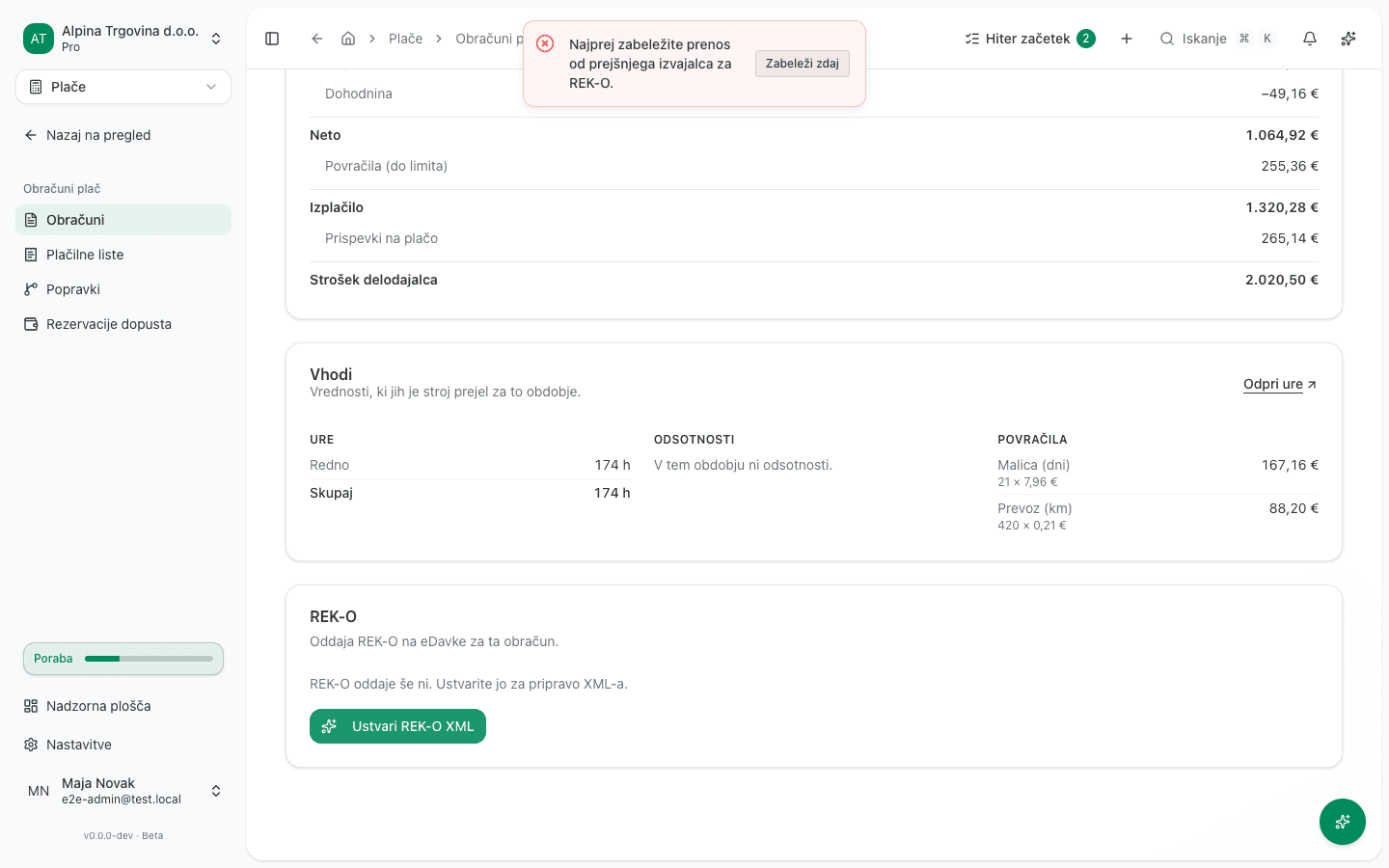This screenshot has height=868, width=1389.
Task: Expand the Alpina Trgovina company switcher
Action: pyautogui.click(x=123, y=39)
